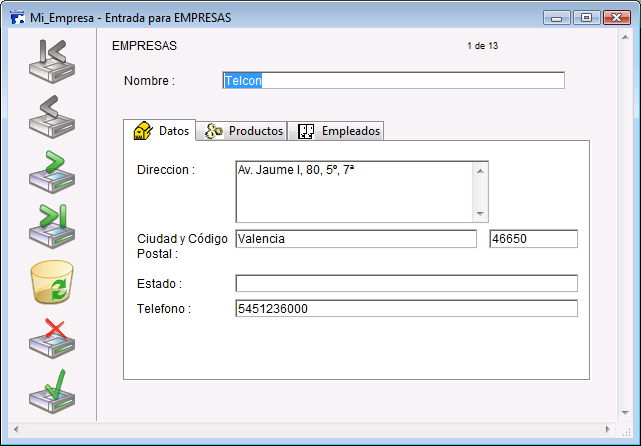Switch to the Datos tab
Image resolution: width=641 pixels, height=446 pixels.
point(160,131)
